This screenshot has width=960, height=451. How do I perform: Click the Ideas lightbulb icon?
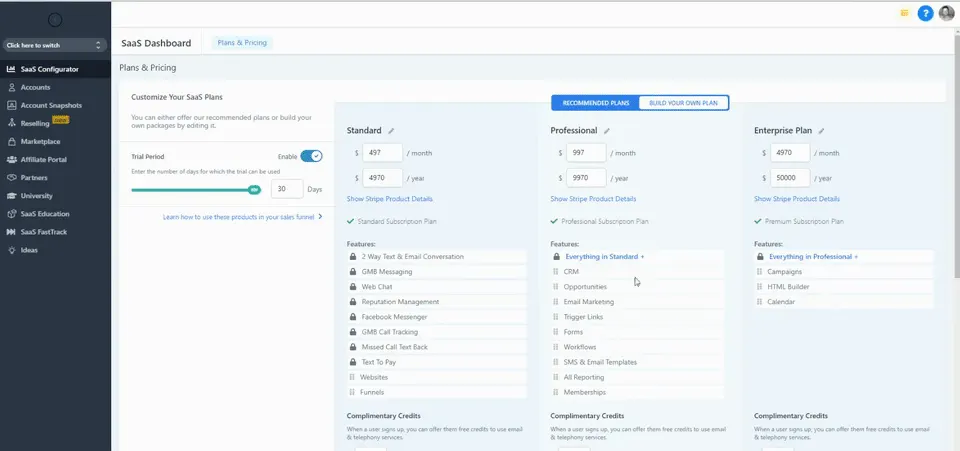[x=11, y=250]
